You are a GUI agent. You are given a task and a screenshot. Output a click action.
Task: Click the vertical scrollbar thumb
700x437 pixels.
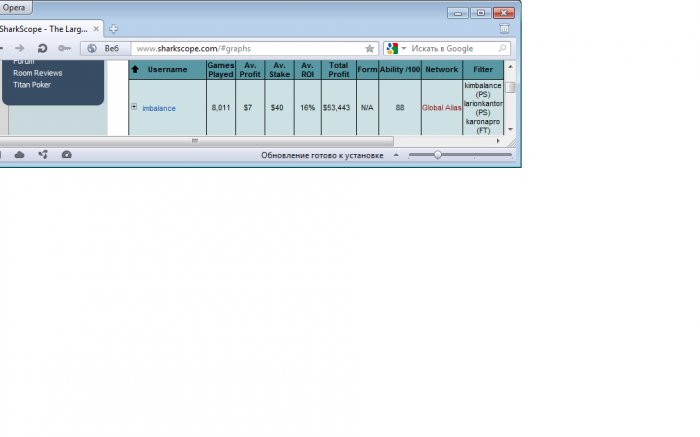(510, 87)
